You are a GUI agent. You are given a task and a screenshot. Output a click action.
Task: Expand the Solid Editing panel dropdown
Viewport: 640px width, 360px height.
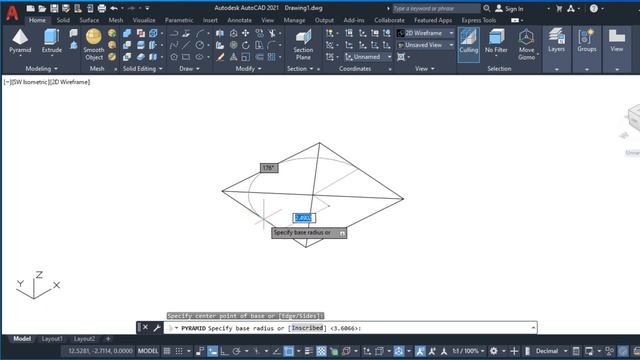coord(143,69)
